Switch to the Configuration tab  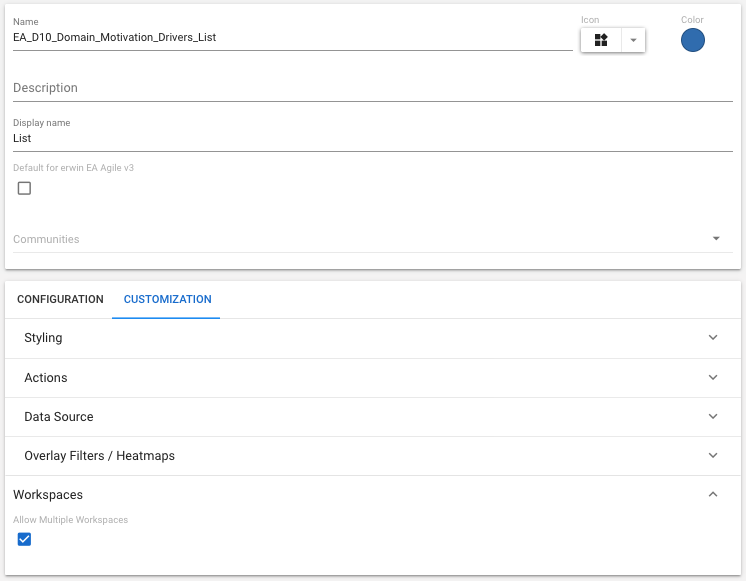coord(60,300)
